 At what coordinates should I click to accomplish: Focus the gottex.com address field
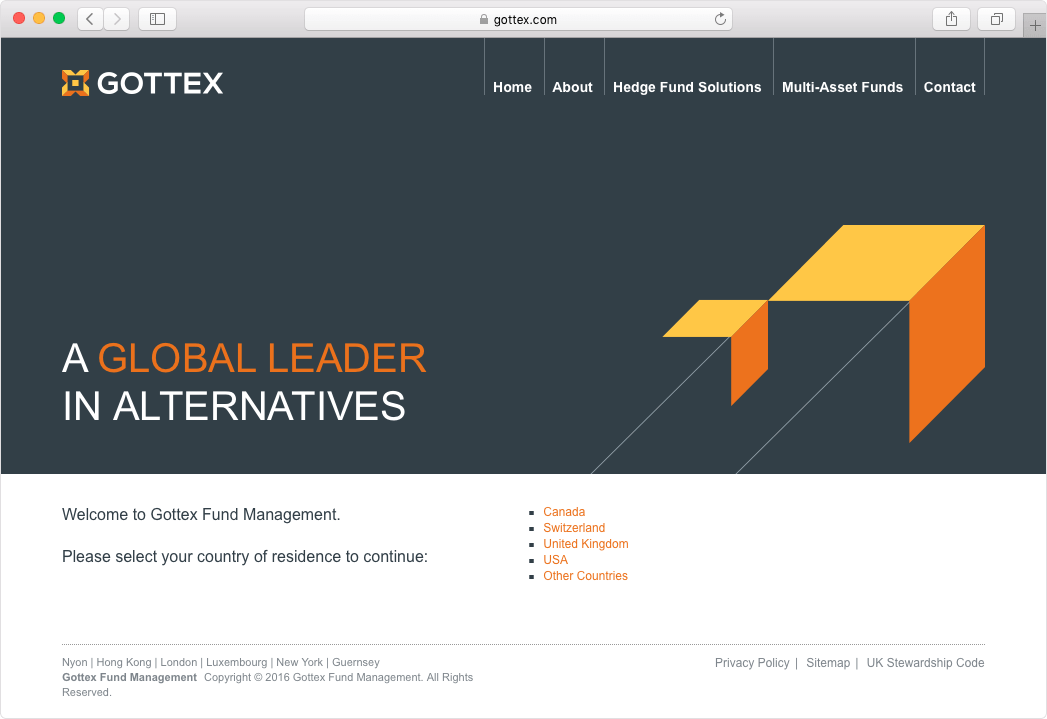coord(518,19)
